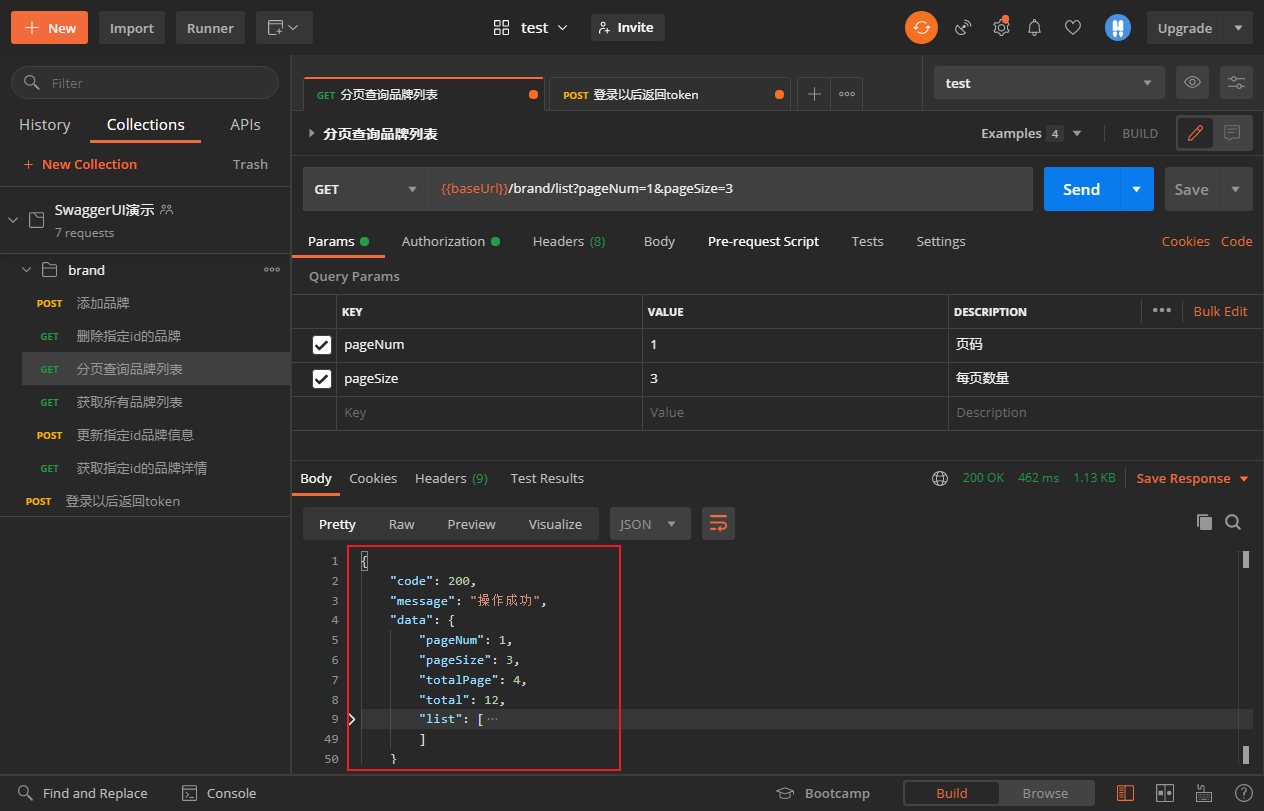Switch to the History tab

coord(45,125)
